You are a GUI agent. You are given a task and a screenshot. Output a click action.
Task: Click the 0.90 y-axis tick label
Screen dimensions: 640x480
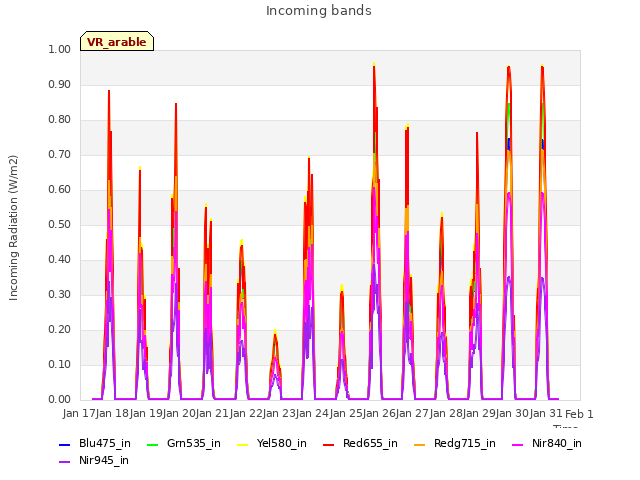click(60, 84)
